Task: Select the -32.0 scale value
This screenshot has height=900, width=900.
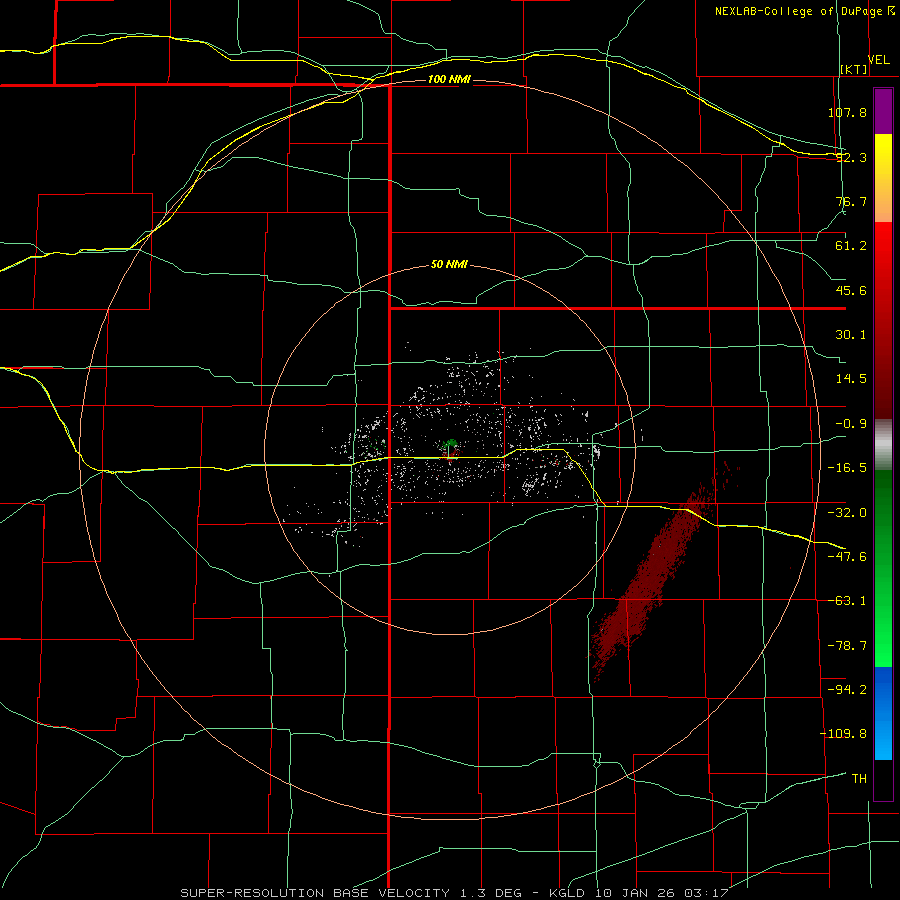Action: point(847,513)
